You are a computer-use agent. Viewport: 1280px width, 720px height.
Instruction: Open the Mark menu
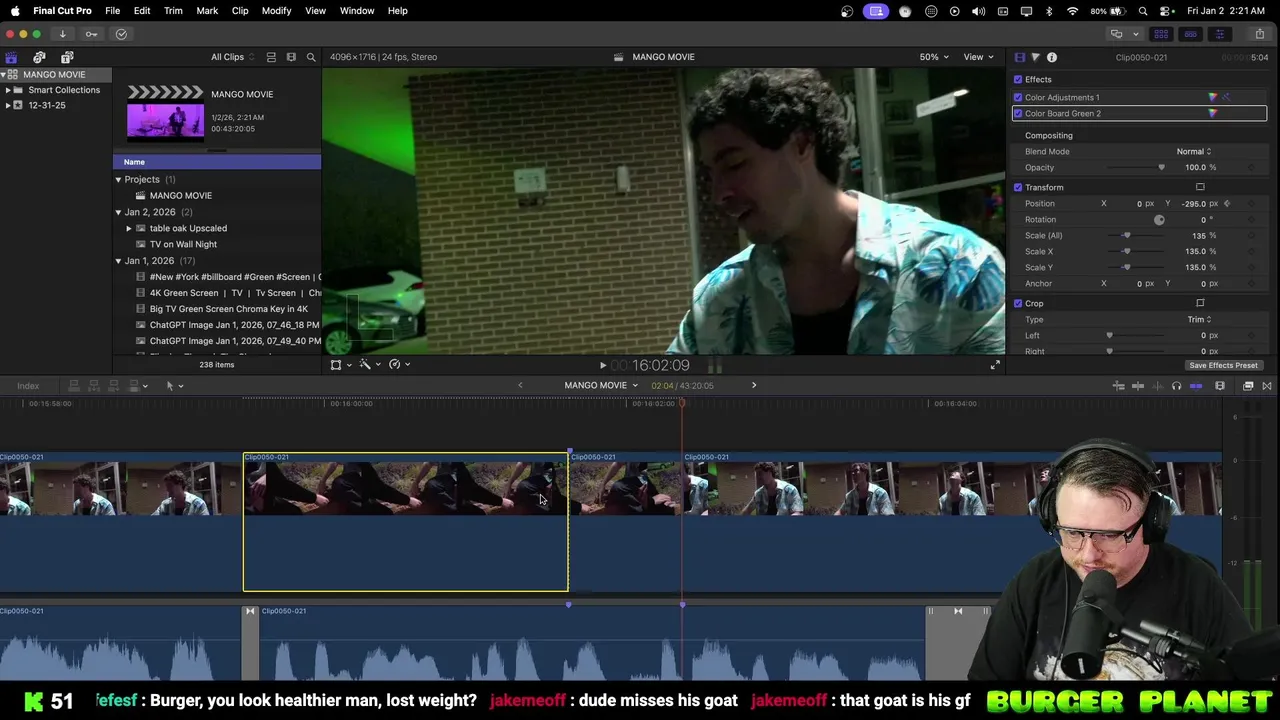point(207,10)
